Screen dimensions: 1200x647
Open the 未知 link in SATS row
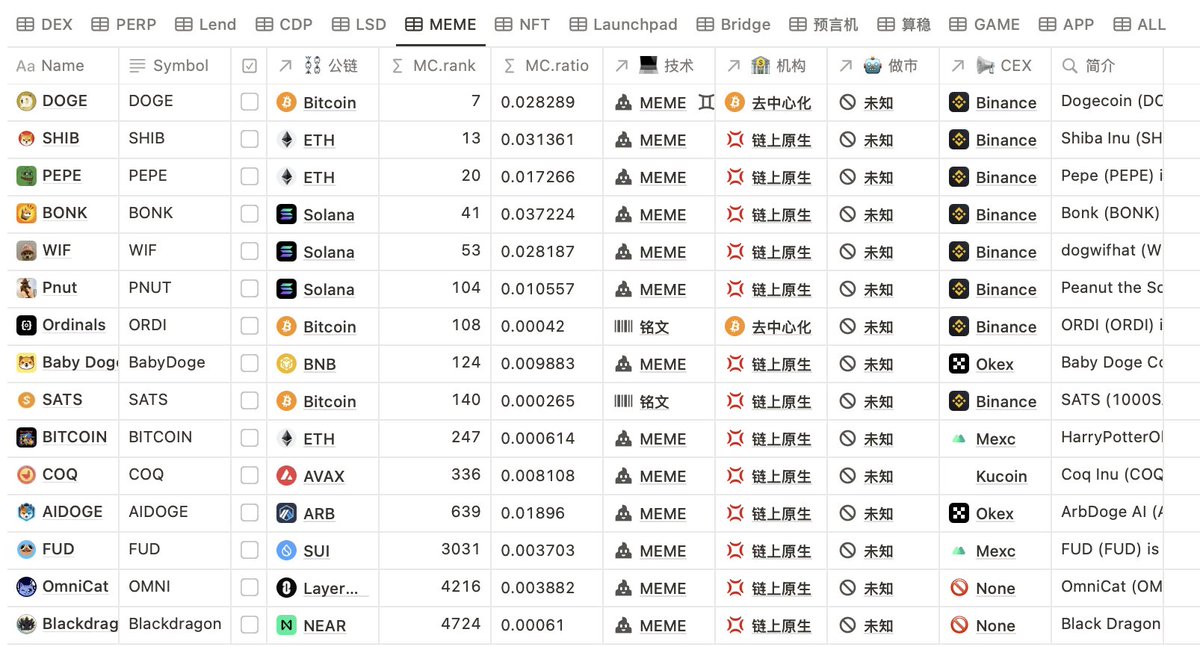coord(878,402)
